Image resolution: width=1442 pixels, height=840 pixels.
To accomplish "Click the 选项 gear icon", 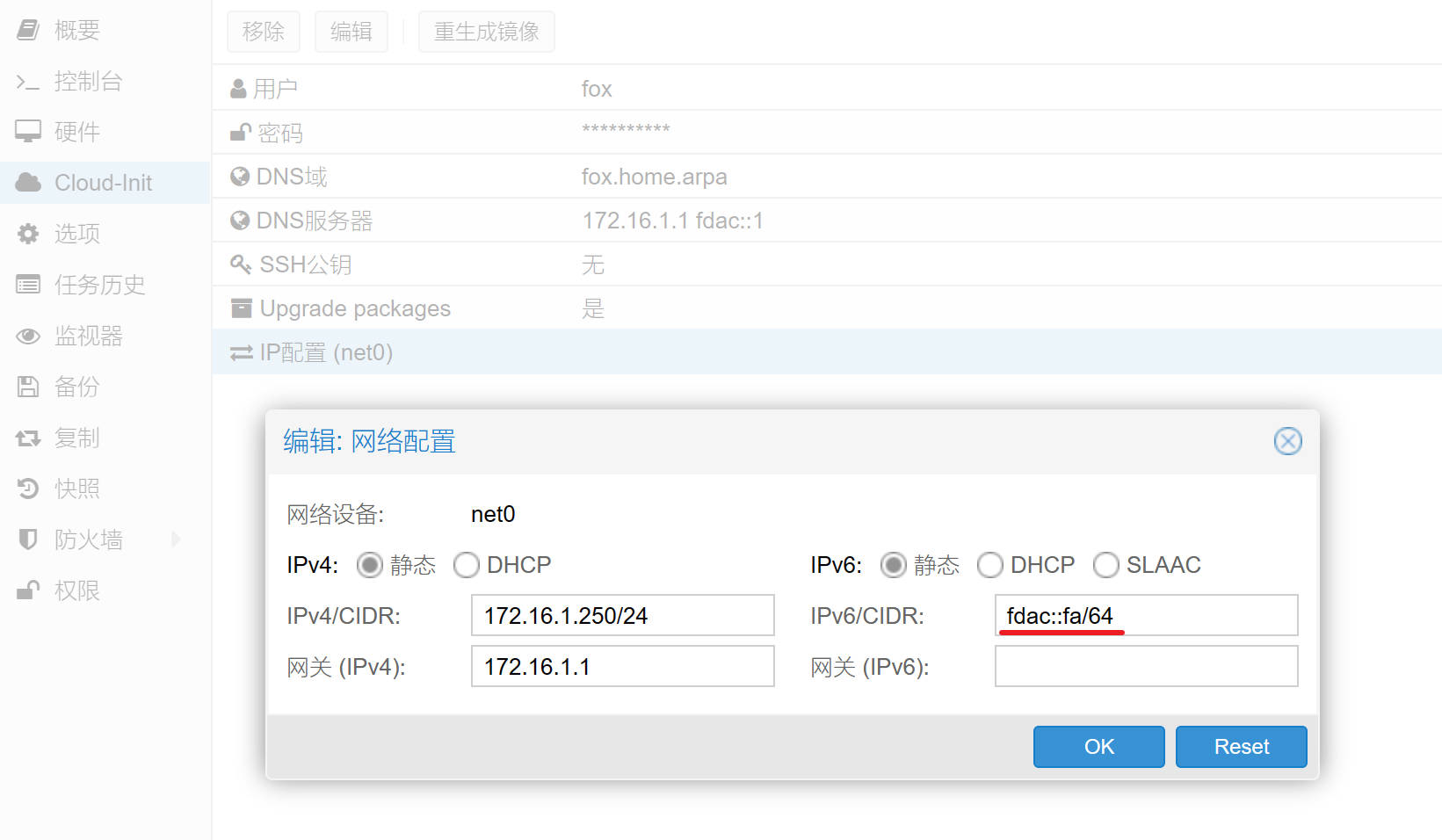I will coord(28,234).
